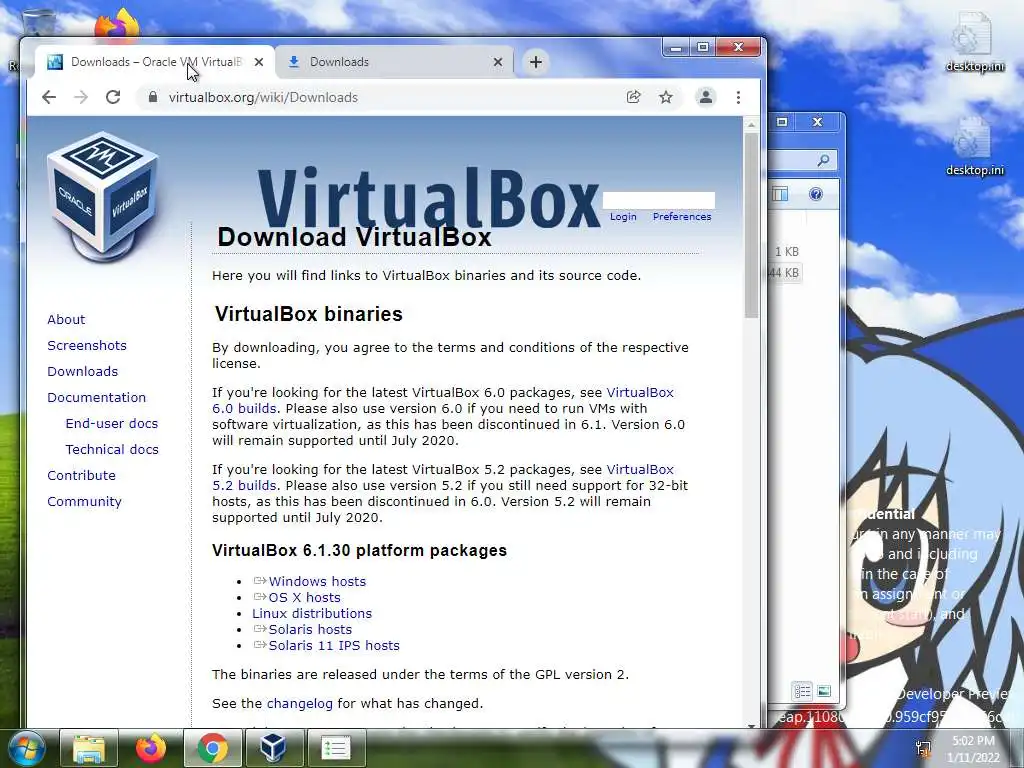Open the Chrome profile icon
Image resolution: width=1024 pixels, height=768 pixels.
[x=706, y=97]
